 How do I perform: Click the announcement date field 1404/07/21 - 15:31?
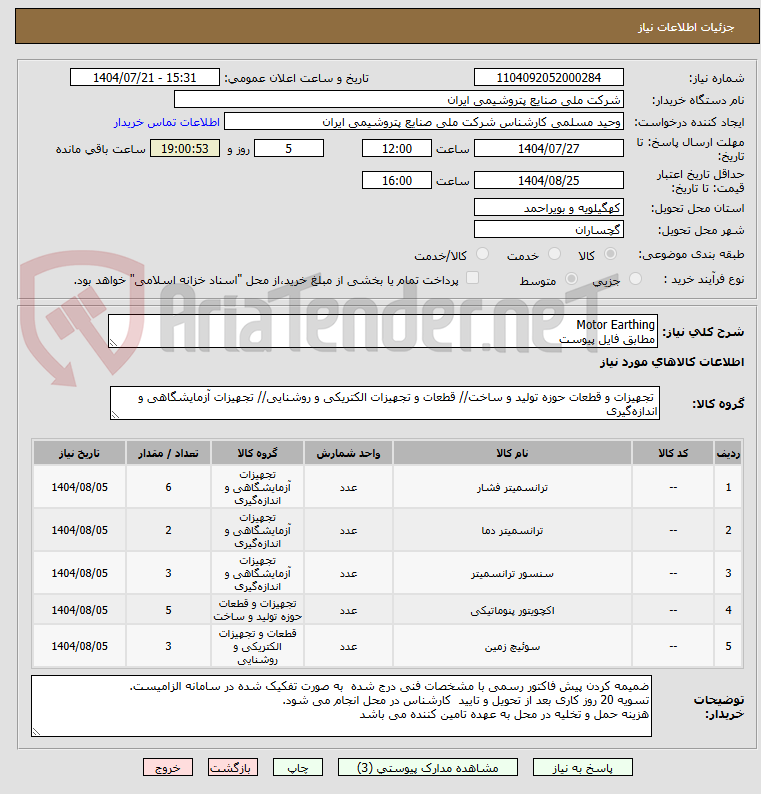click(145, 77)
